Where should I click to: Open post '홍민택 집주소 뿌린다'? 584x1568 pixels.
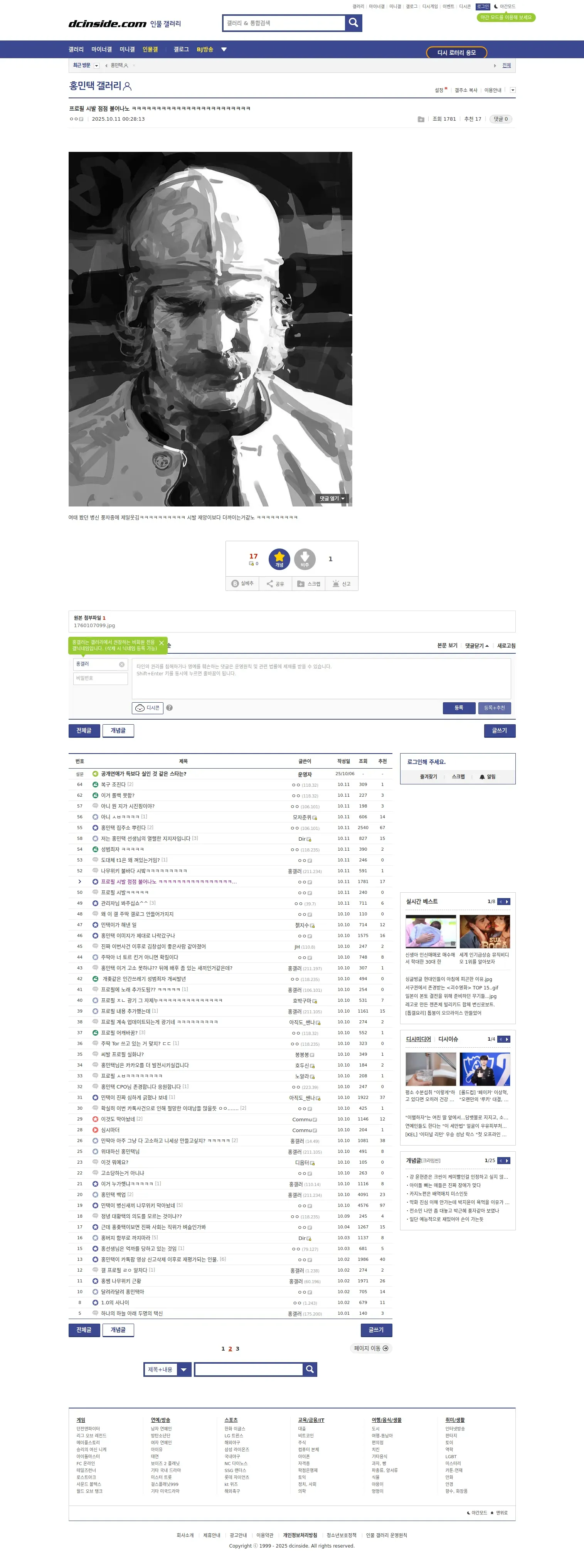coord(123,828)
